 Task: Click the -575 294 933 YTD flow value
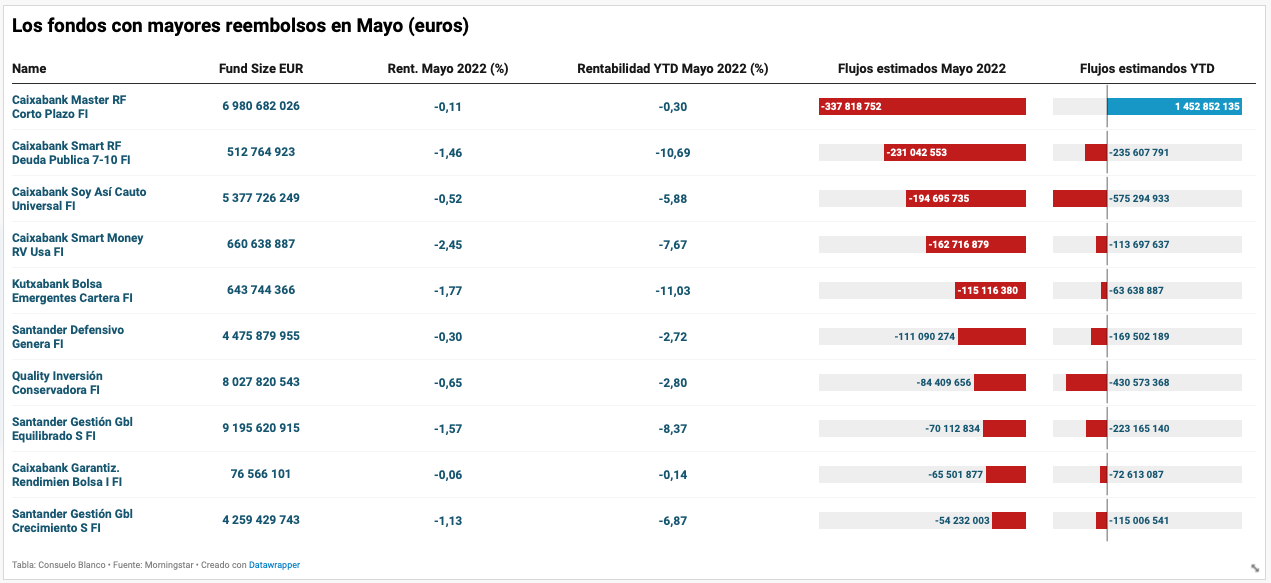point(1139,199)
